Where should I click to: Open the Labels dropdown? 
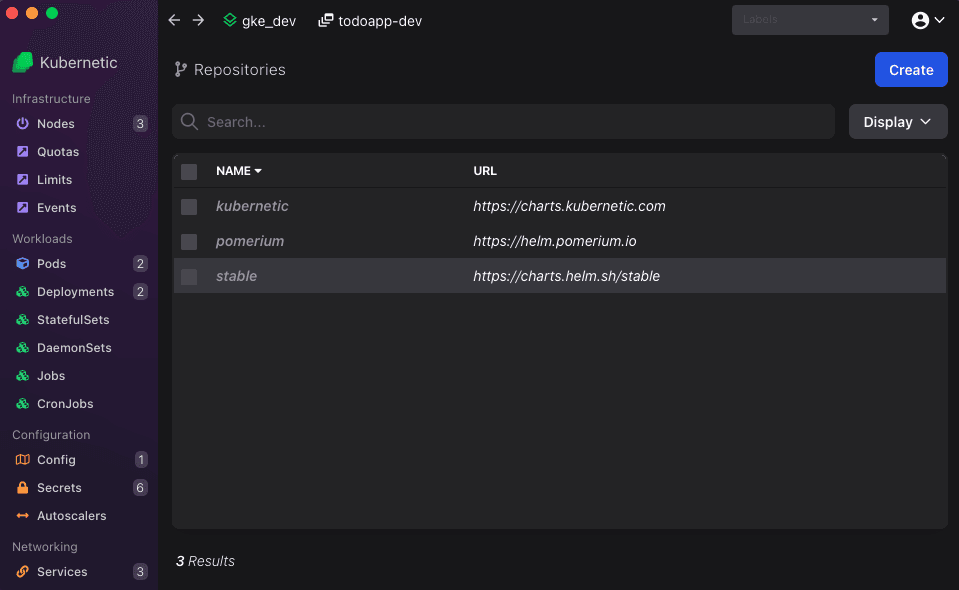point(810,20)
